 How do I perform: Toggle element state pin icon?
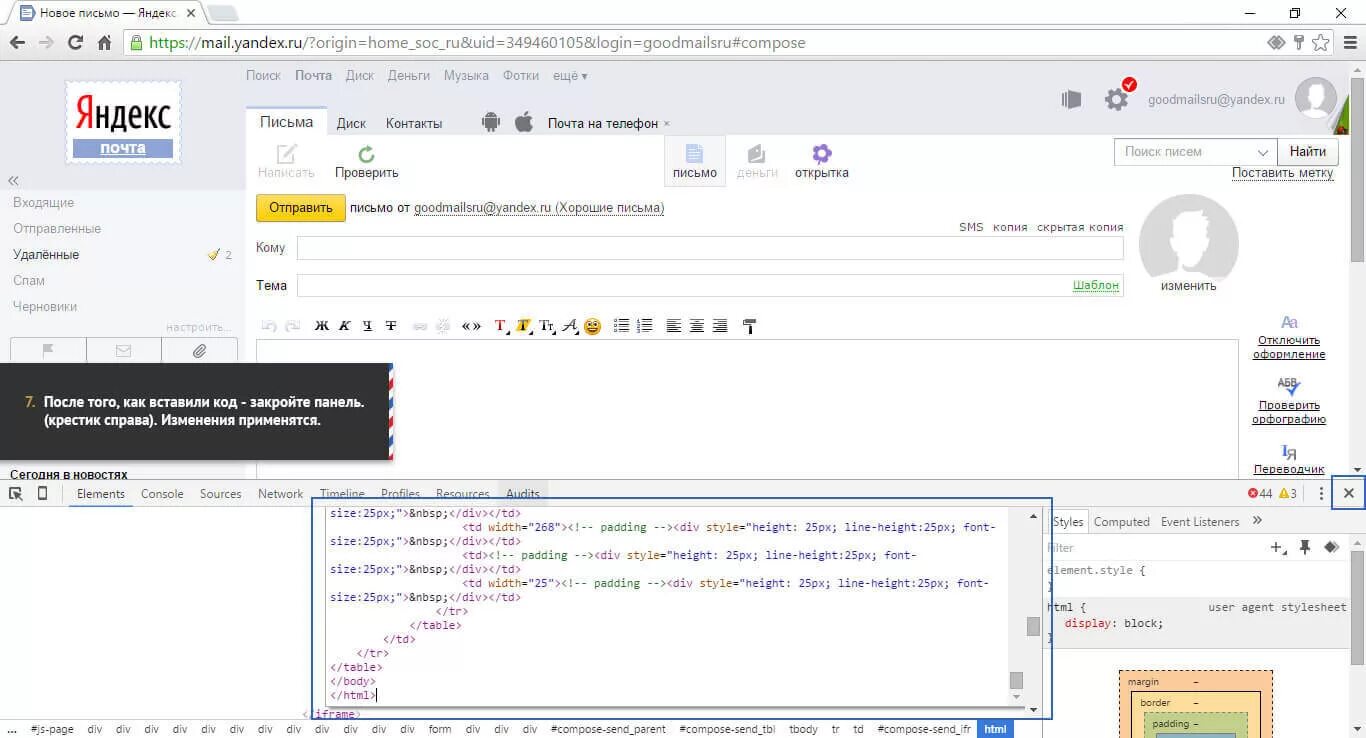pos(1305,547)
